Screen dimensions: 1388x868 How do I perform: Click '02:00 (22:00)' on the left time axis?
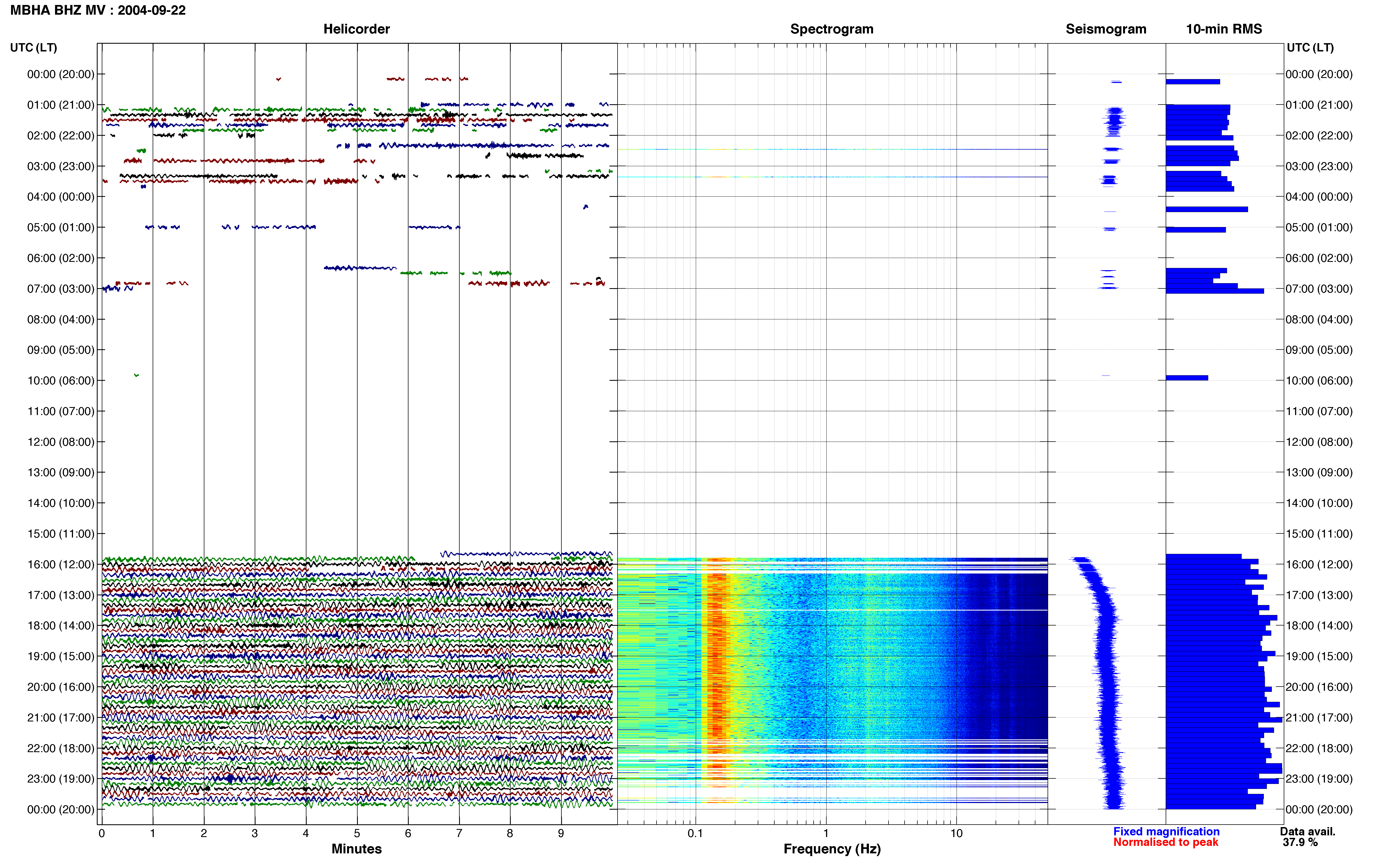pos(61,135)
